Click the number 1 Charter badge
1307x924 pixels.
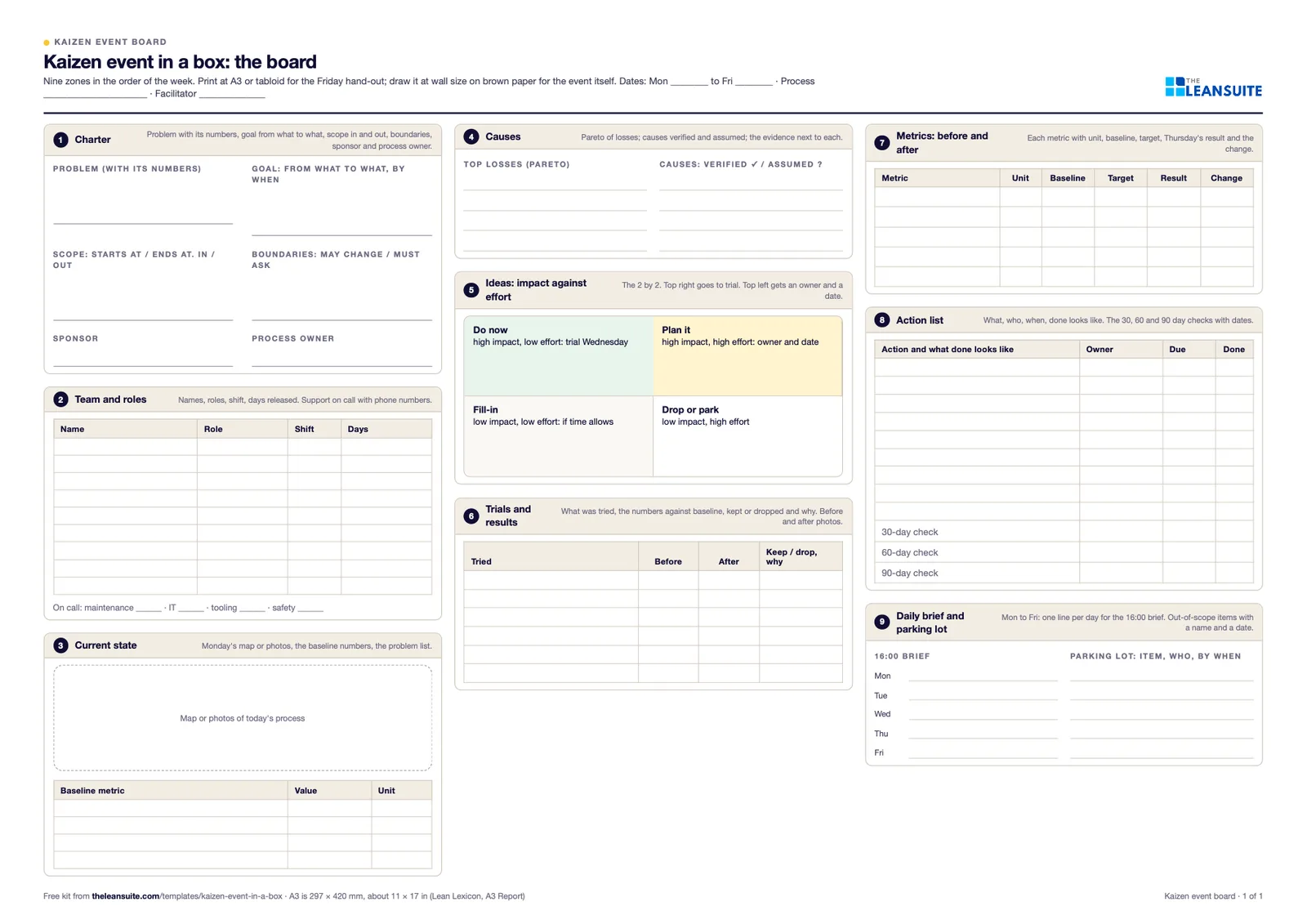pyautogui.click(x=60, y=140)
